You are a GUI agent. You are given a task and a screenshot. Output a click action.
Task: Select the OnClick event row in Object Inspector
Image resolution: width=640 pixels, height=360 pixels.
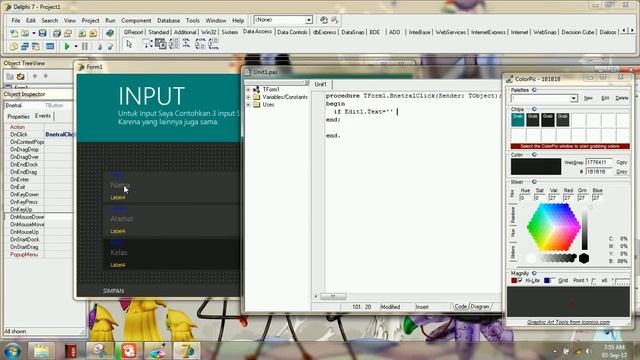(x=39, y=134)
